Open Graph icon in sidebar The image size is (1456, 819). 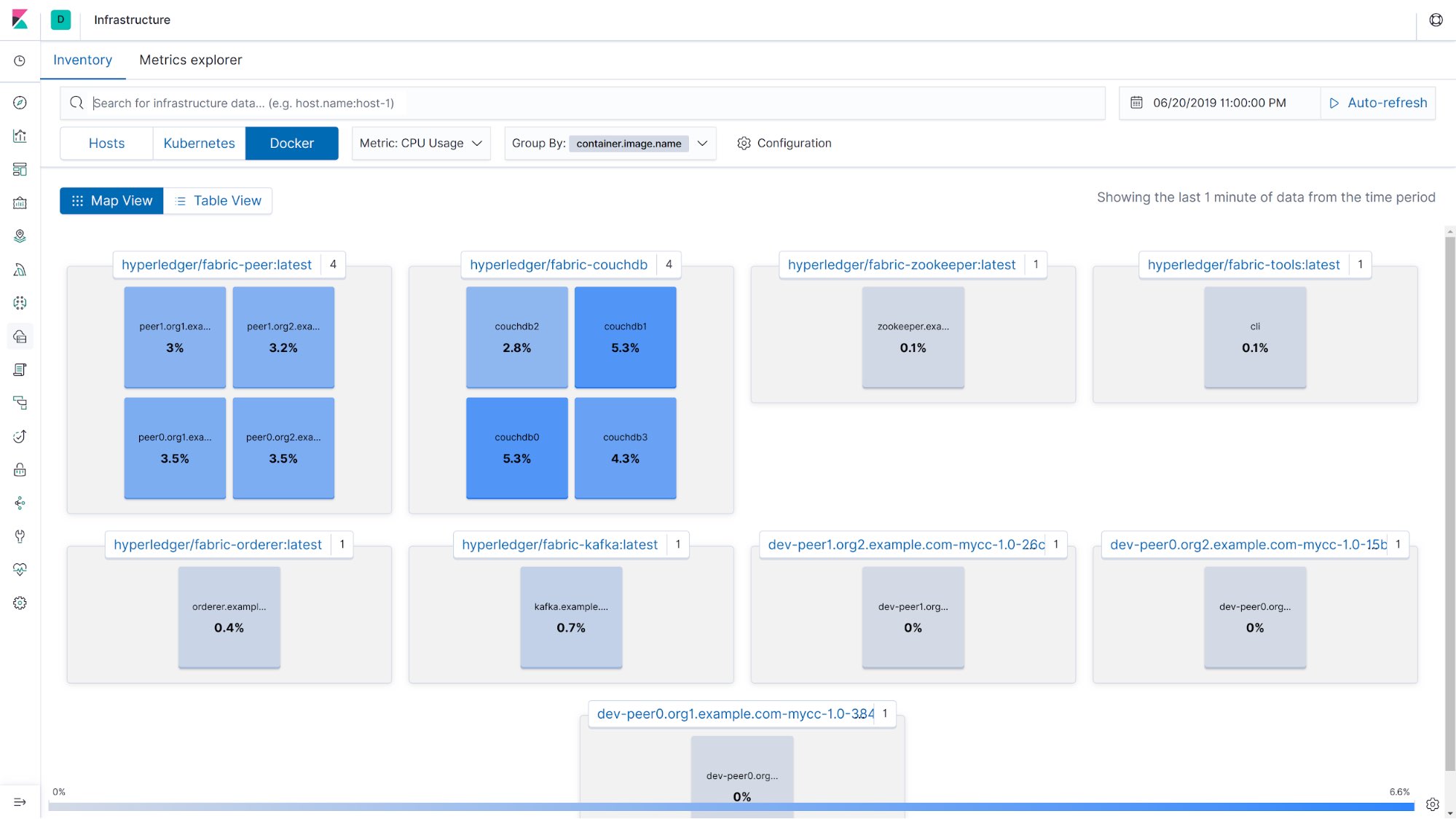20,503
